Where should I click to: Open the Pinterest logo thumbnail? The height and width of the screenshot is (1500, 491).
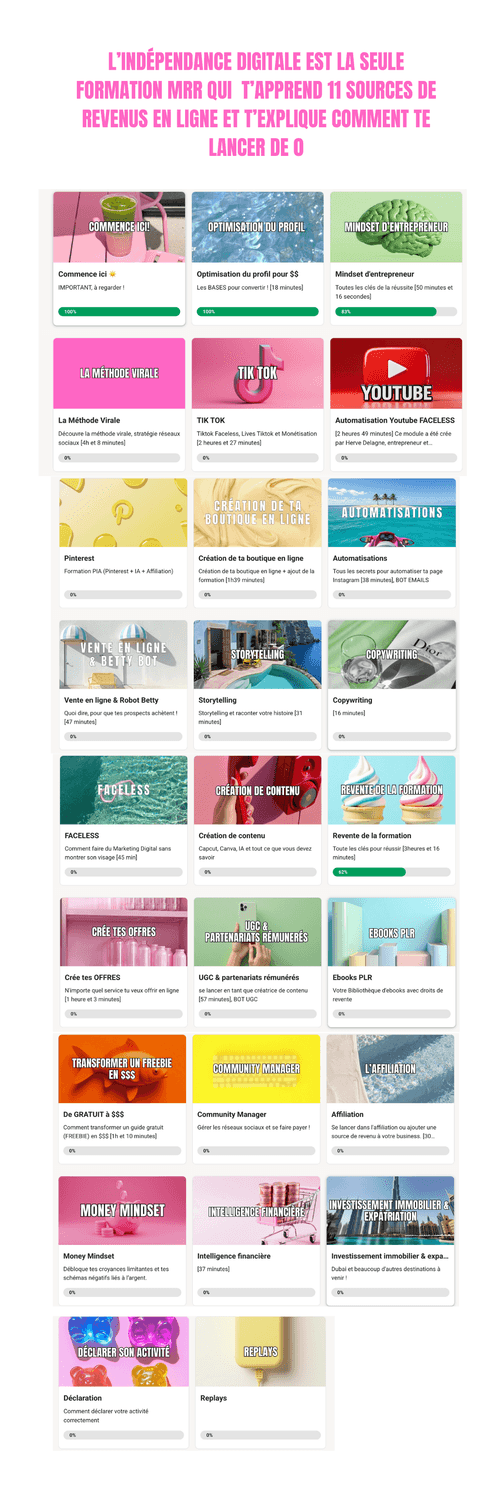(123, 512)
